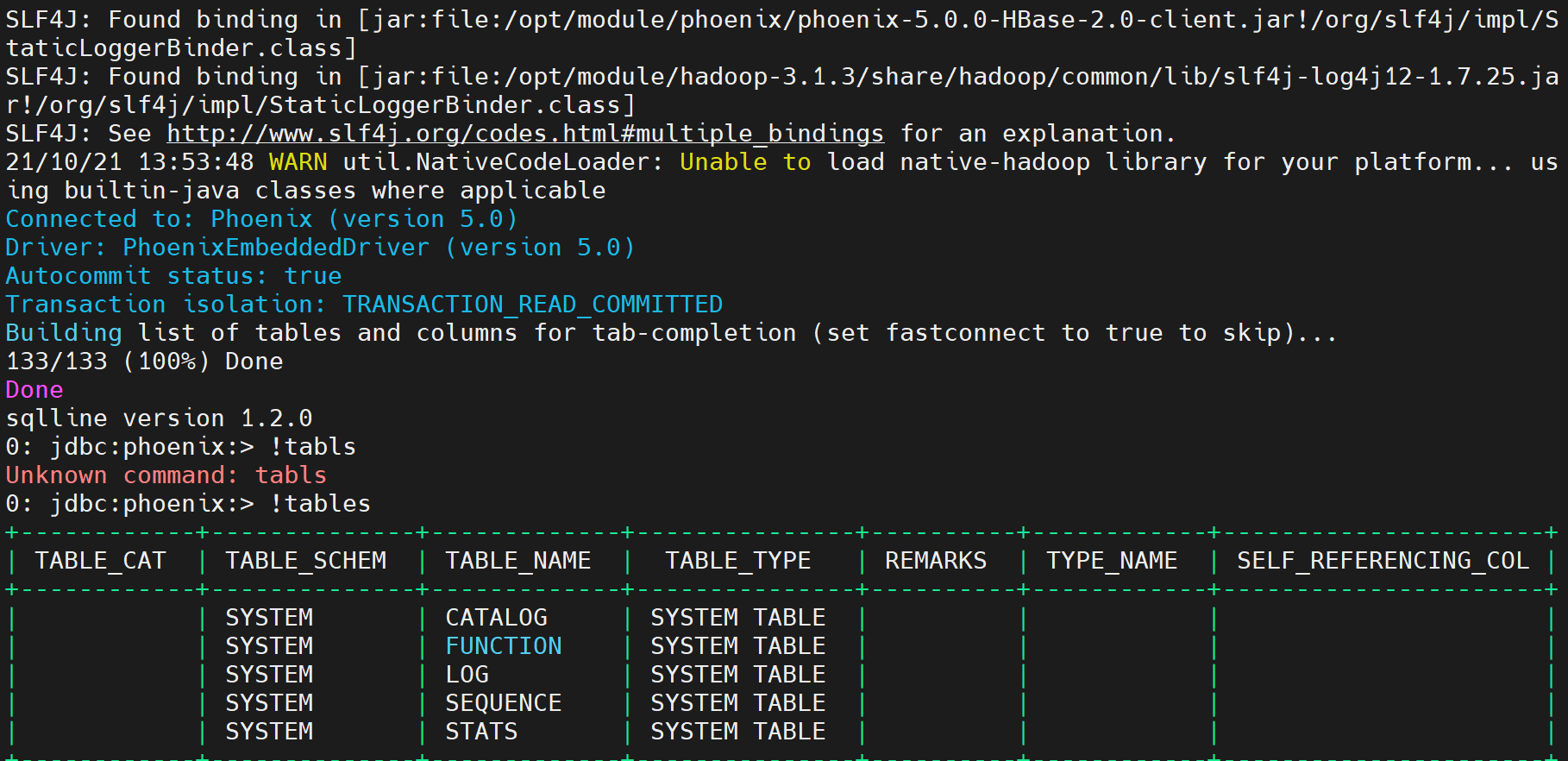Click the REMARKS column header
1568x761 pixels.
pyautogui.click(x=935, y=561)
